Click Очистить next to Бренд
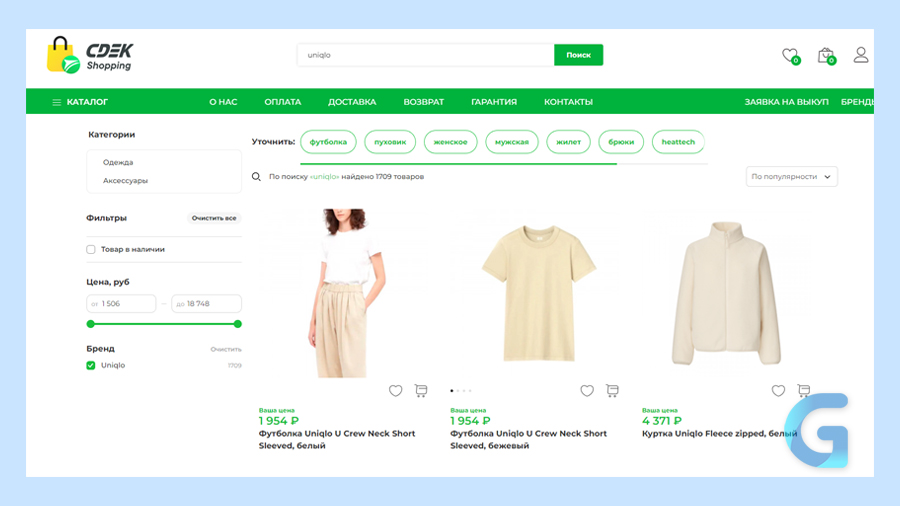The height and width of the screenshot is (506, 900). coord(226,349)
